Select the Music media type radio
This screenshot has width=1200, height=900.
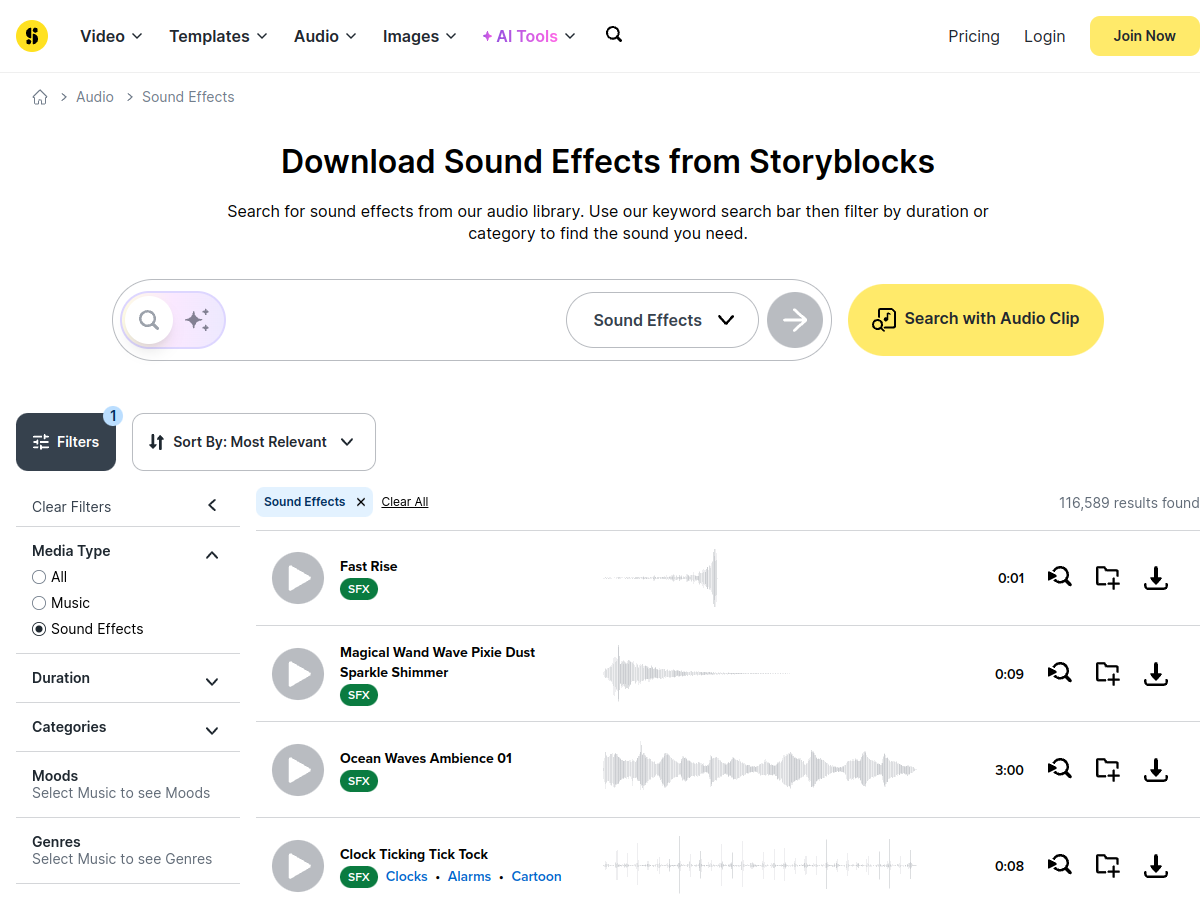(x=39, y=603)
